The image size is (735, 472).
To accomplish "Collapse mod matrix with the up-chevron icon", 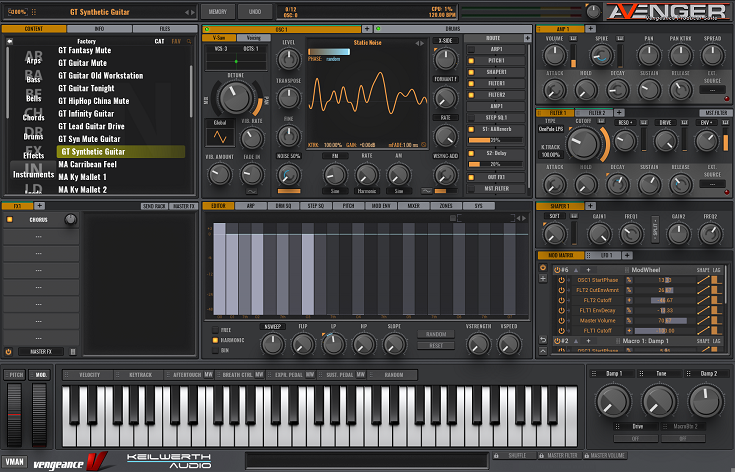I will point(543,351).
